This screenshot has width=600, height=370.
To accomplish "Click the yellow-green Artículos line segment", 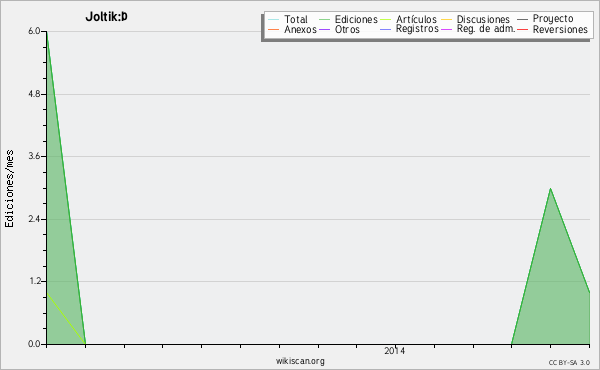I will [x=66, y=318].
